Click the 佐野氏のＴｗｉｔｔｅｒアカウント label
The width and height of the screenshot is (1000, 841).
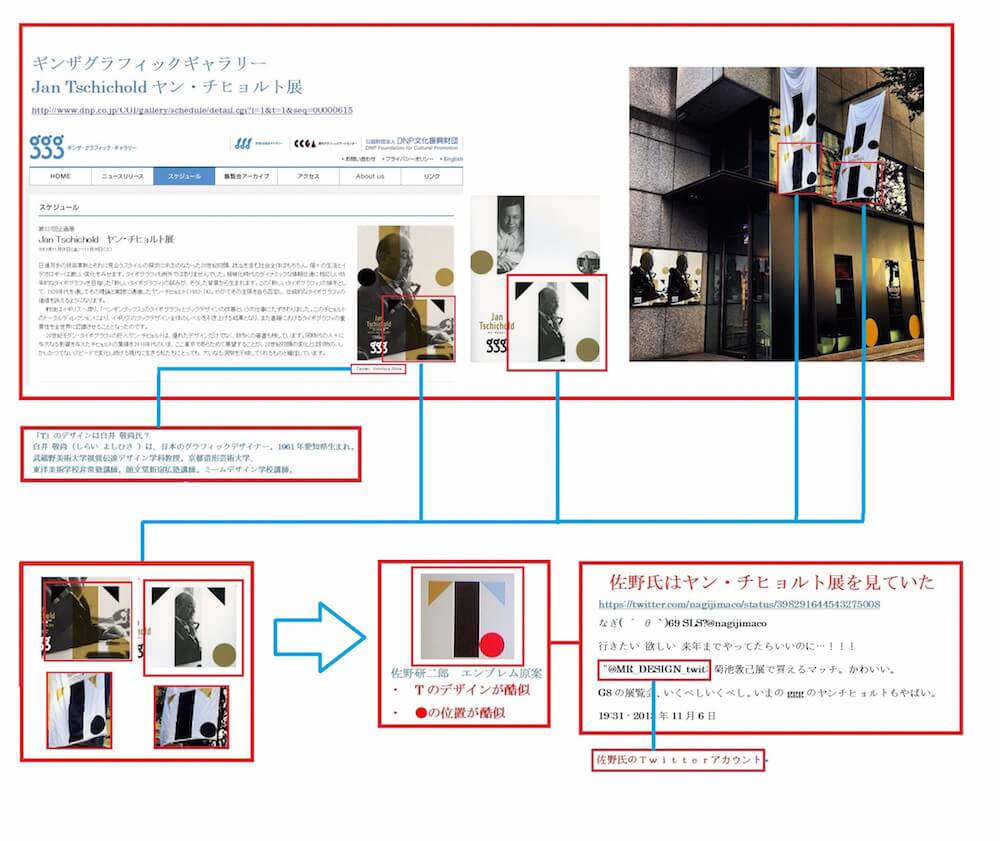click(x=679, y=759)
